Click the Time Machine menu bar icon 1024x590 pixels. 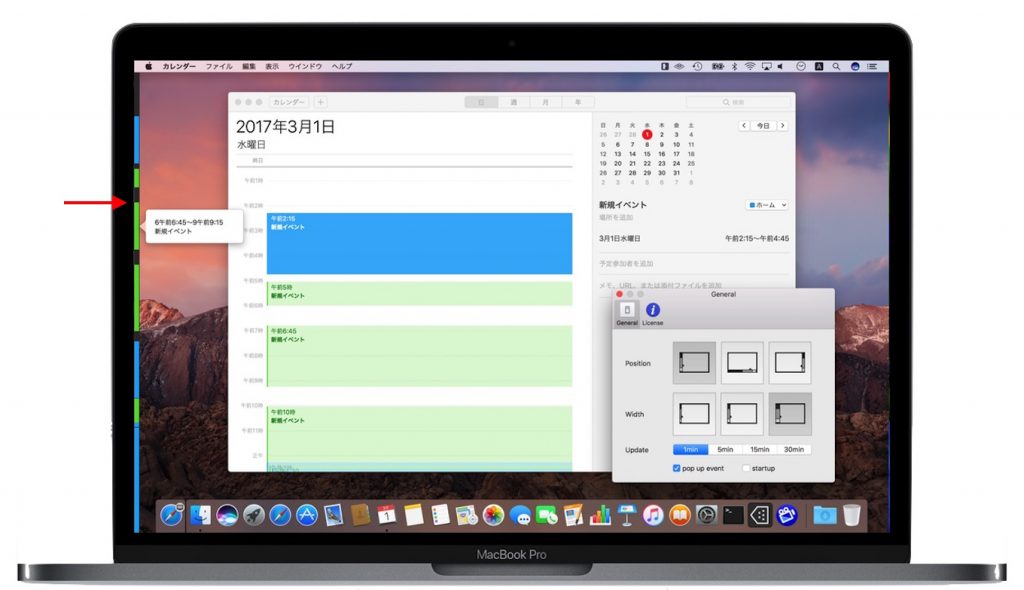point(697,67)
